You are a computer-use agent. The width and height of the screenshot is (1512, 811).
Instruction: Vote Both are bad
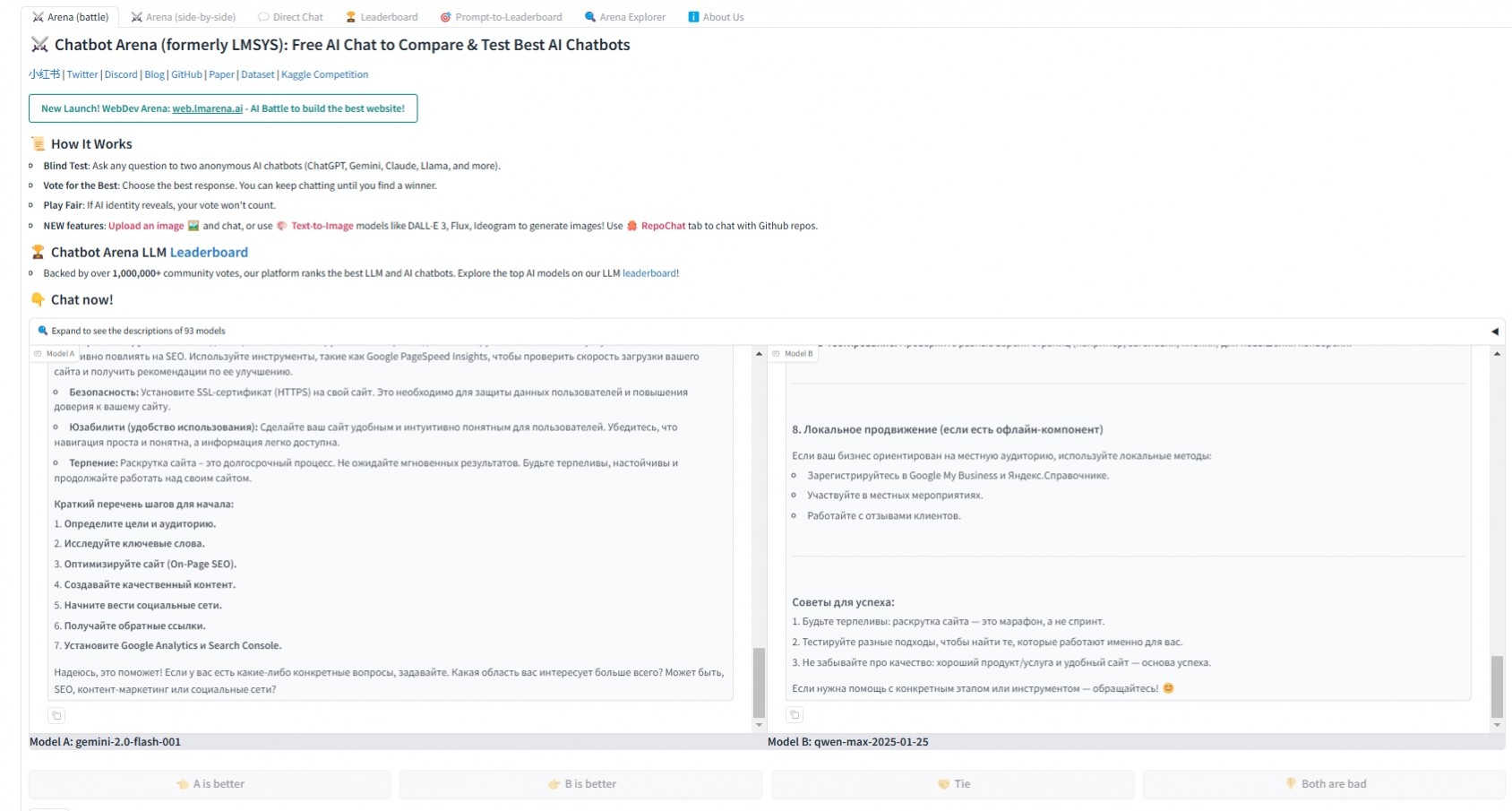click(x=1324, y=784)
